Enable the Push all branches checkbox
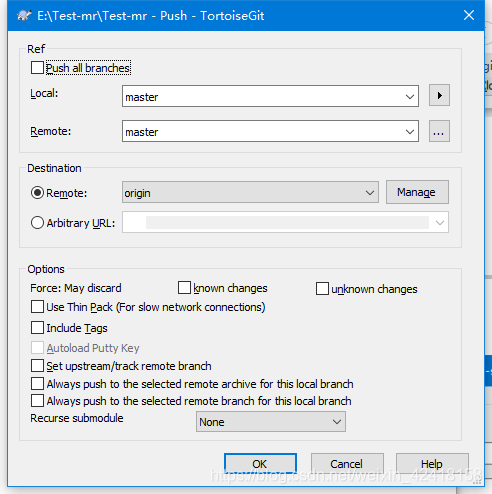492x494 pixels. tap(37, 68)
